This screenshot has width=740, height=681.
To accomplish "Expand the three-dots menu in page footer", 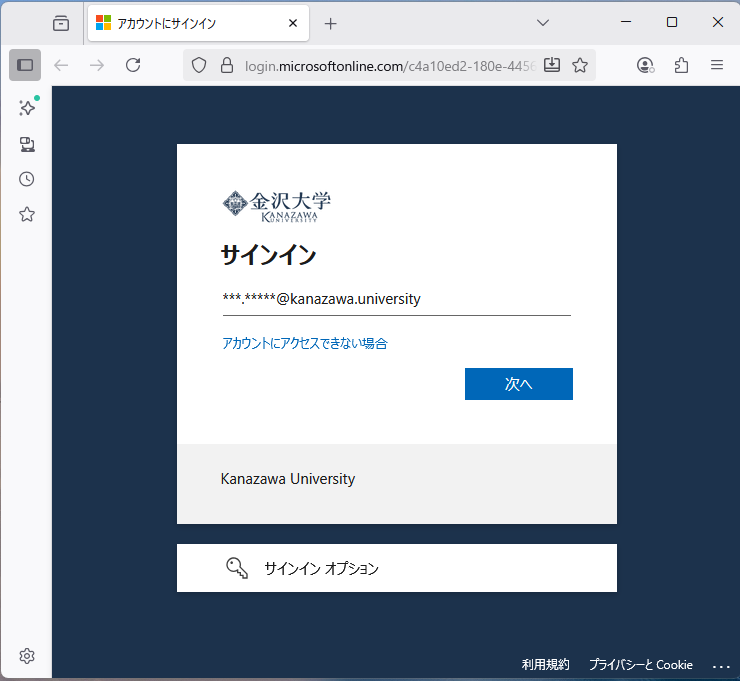I will (721, 665).
